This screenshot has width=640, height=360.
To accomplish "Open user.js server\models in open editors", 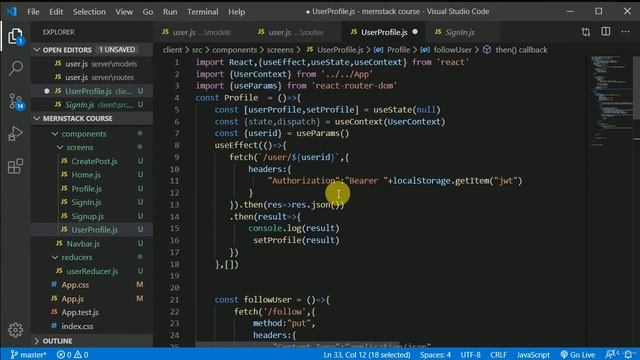I will pos(92,64).
